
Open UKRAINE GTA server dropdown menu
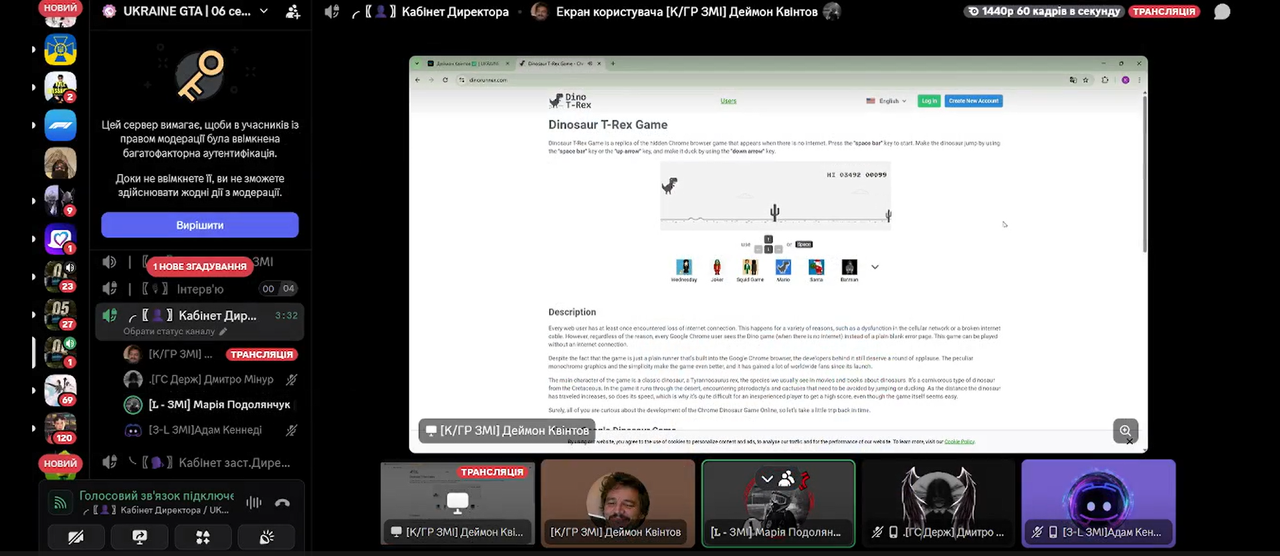tap(264, 12)
